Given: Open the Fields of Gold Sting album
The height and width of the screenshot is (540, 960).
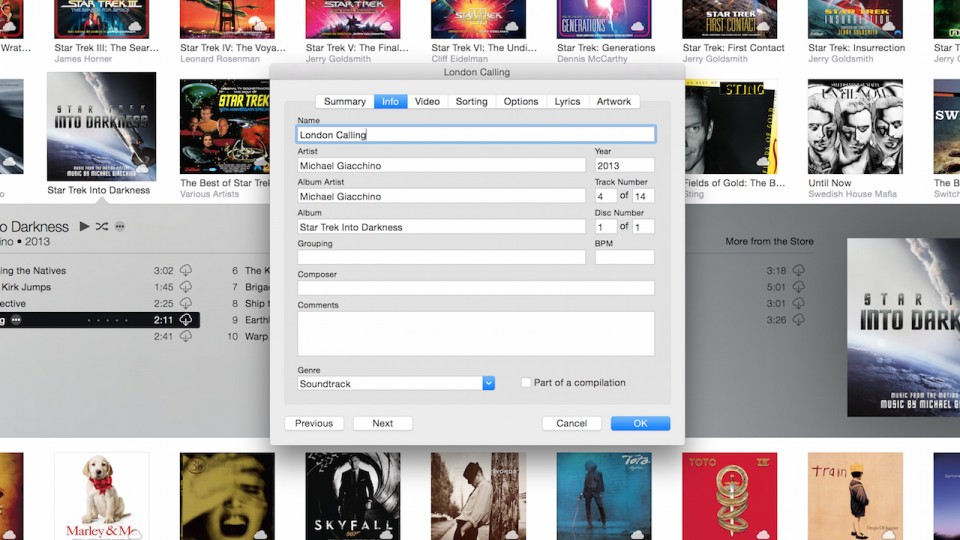Looking at the screenshot, I should (x=731, y=127).
